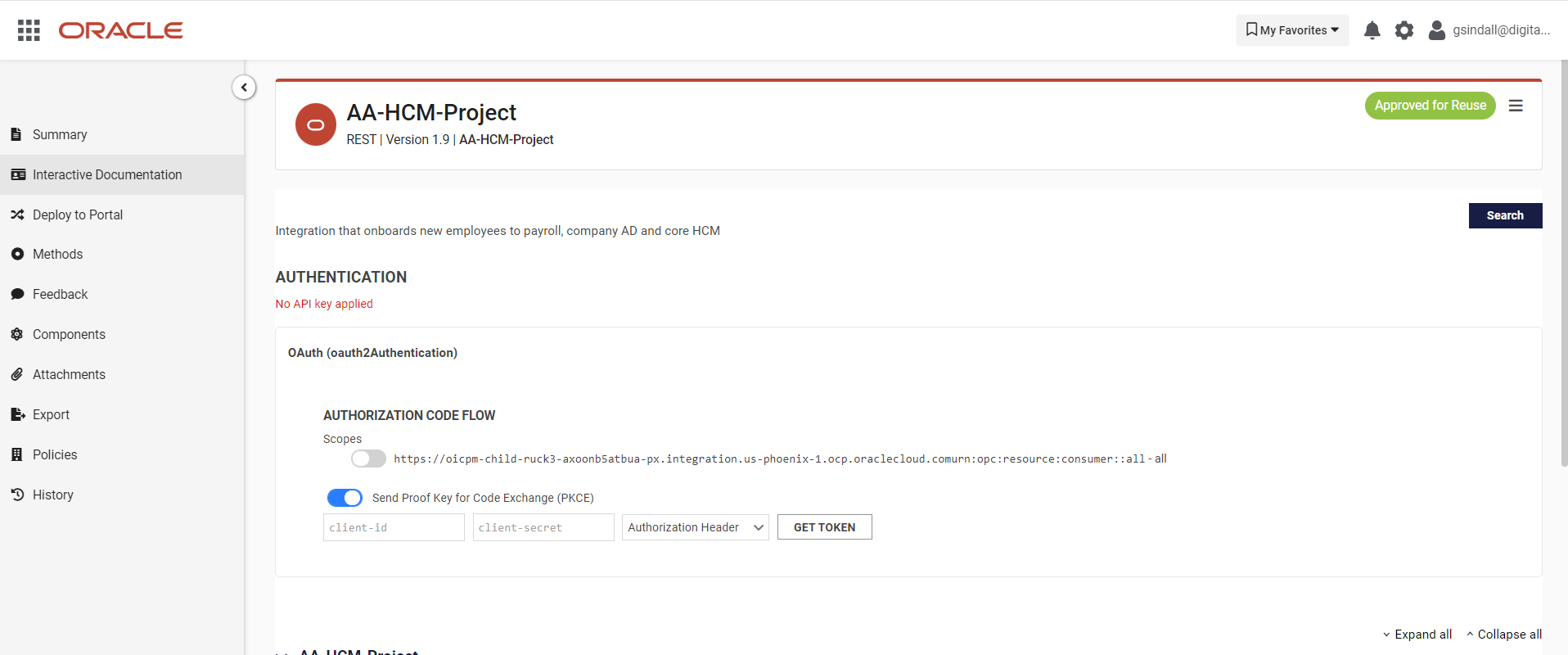Image resolution: width=1568 pixels, height=655 pixels.
Task: Focus the client-id field
Action: coord(394,527)
